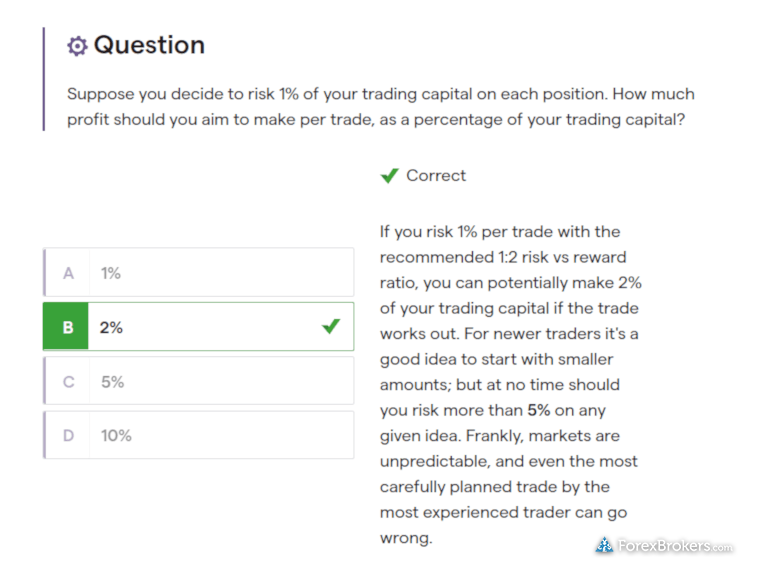
Task: Select answer option C 5%
Action: 198,381
